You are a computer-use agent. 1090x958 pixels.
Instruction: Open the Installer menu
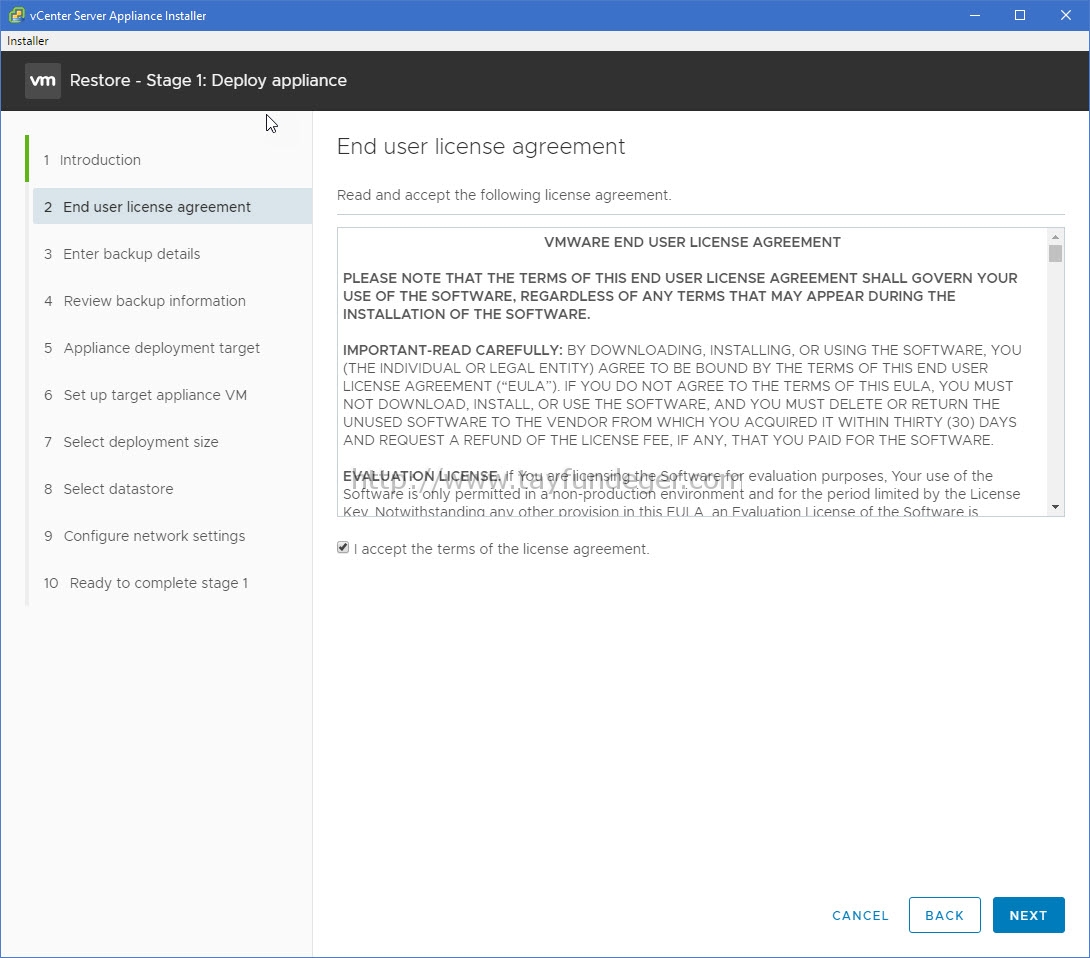[28, 41]
